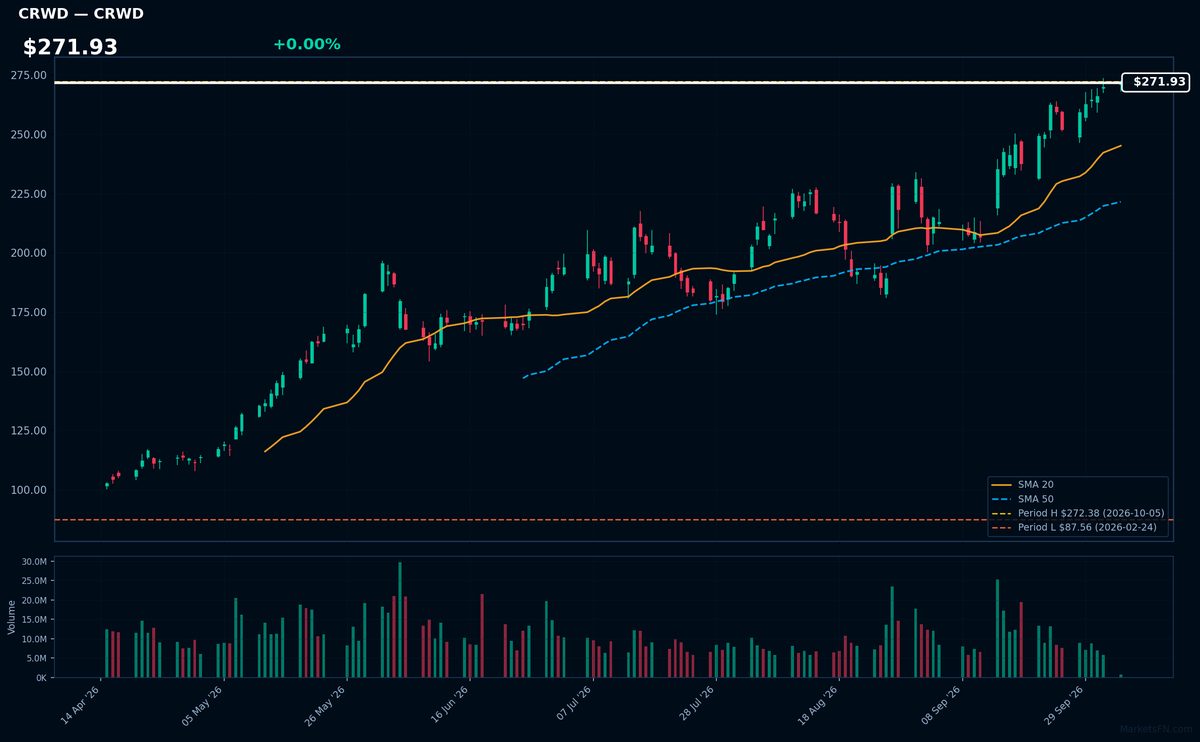Viewport: 1200px width, 742px height.
Task: Select the 26 May '26 date label
Action: tap(326, 705)
